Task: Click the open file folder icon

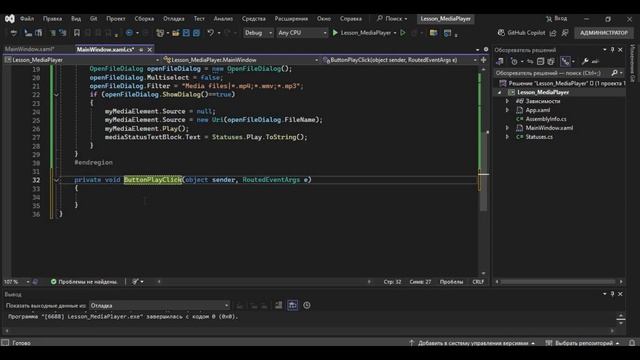Action: click(x=176, y=33)
